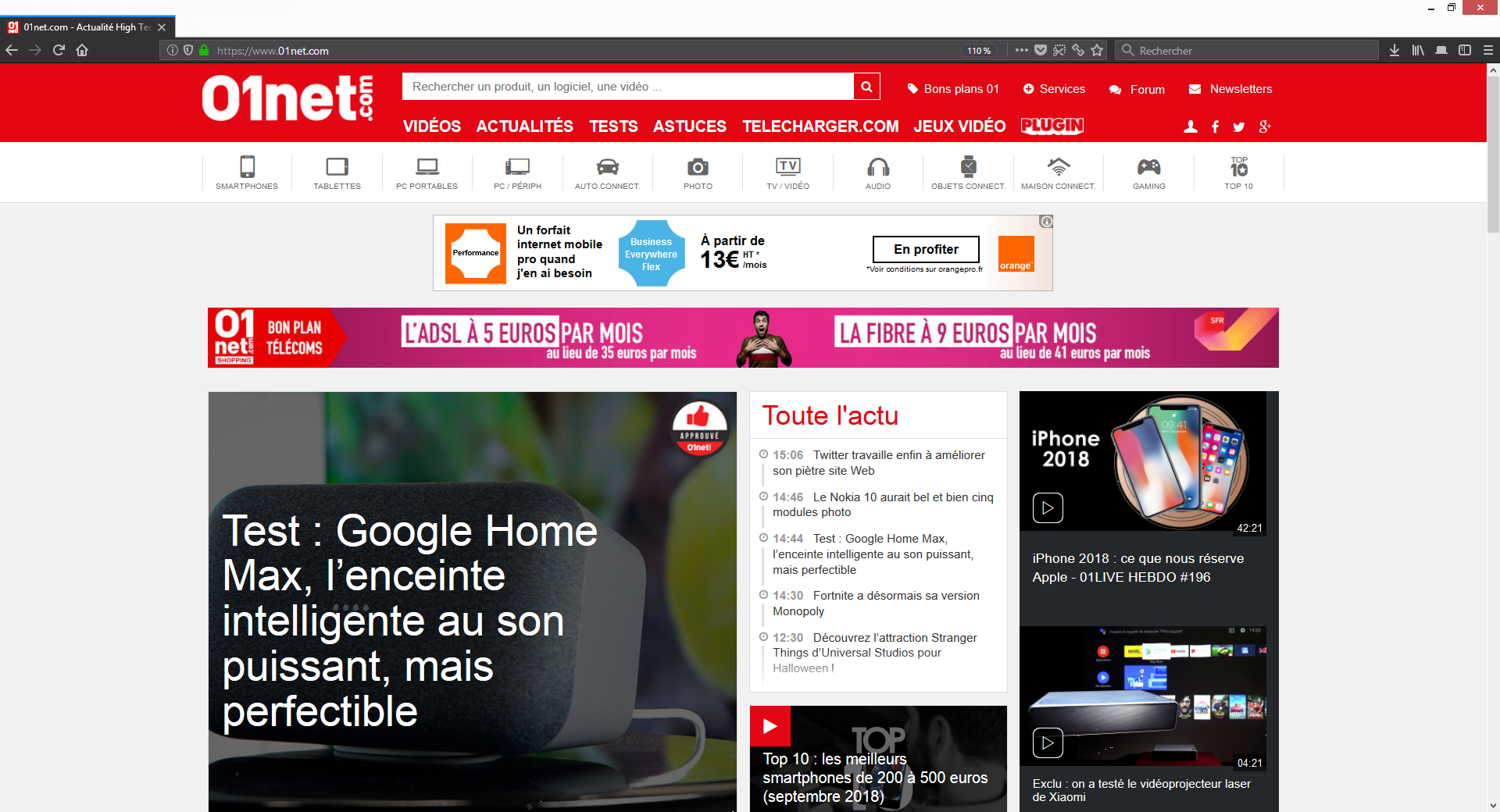
Task: Click the En profiter button in Orange ad
Action: [926, 249]
